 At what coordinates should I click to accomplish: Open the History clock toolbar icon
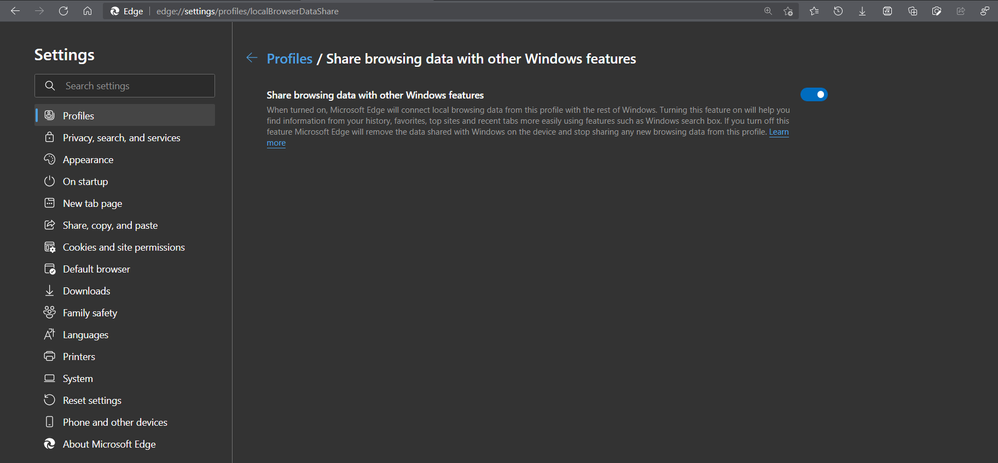coord(838,11)
